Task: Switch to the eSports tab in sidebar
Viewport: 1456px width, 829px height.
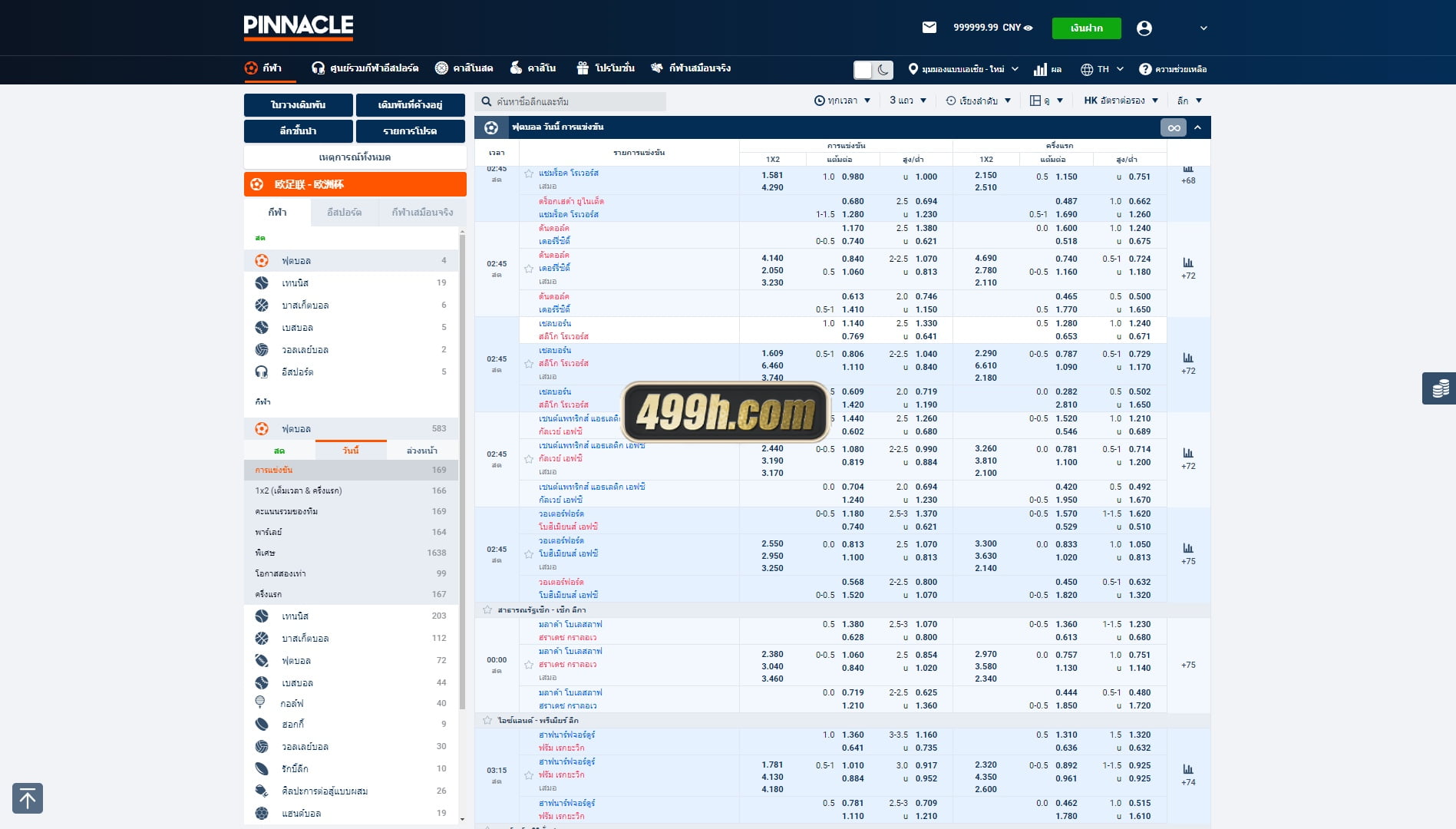Action: pos(344,213)
